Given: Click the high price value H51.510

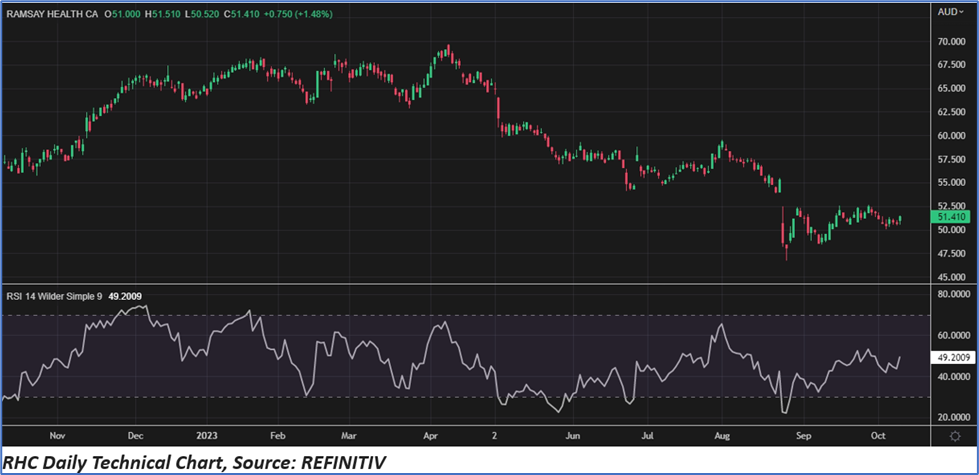Looking at the screenshot, I should pyautogui.click(x=164, y=13).
